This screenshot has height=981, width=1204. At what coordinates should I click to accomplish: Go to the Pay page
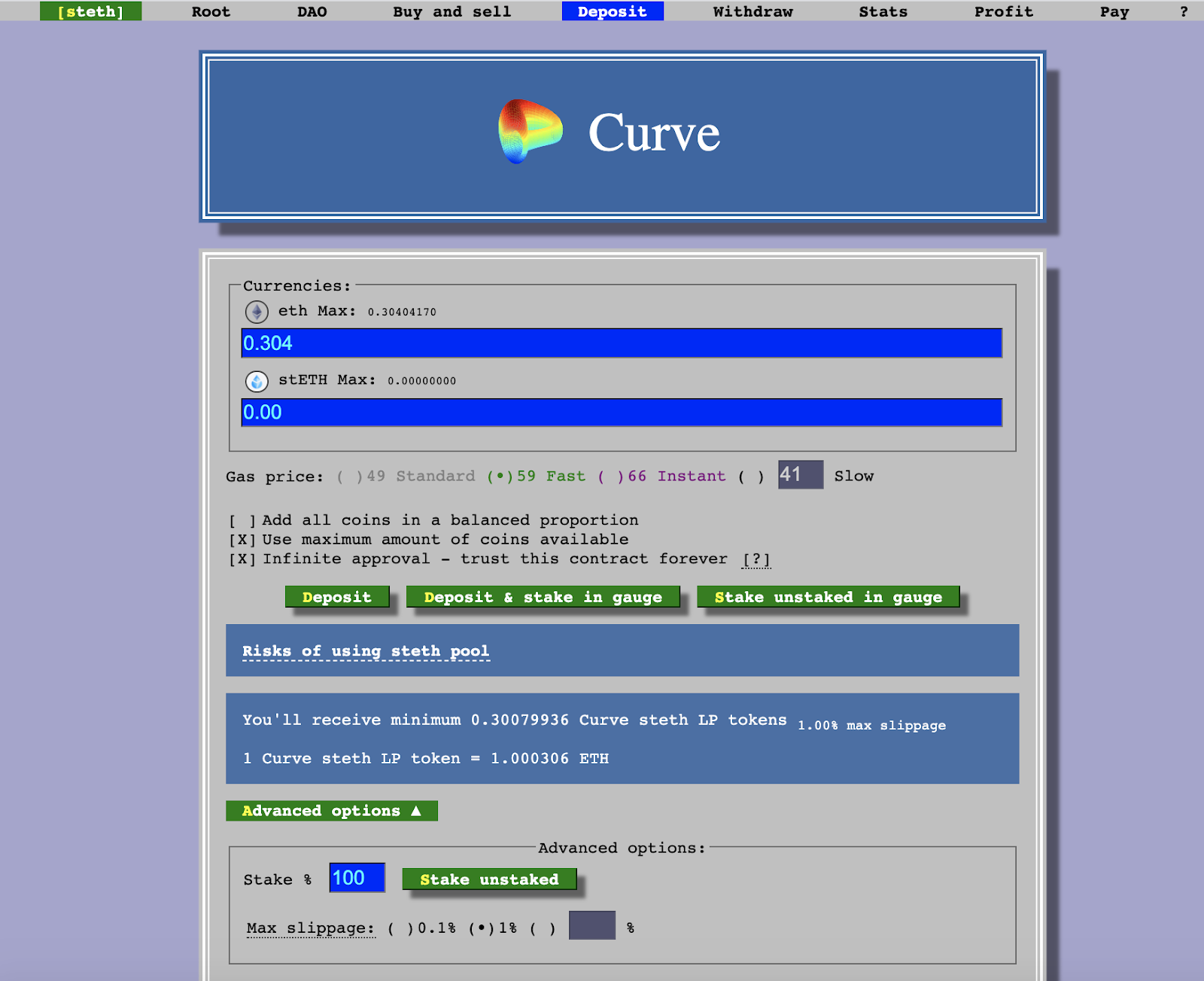pos(1114,11)
